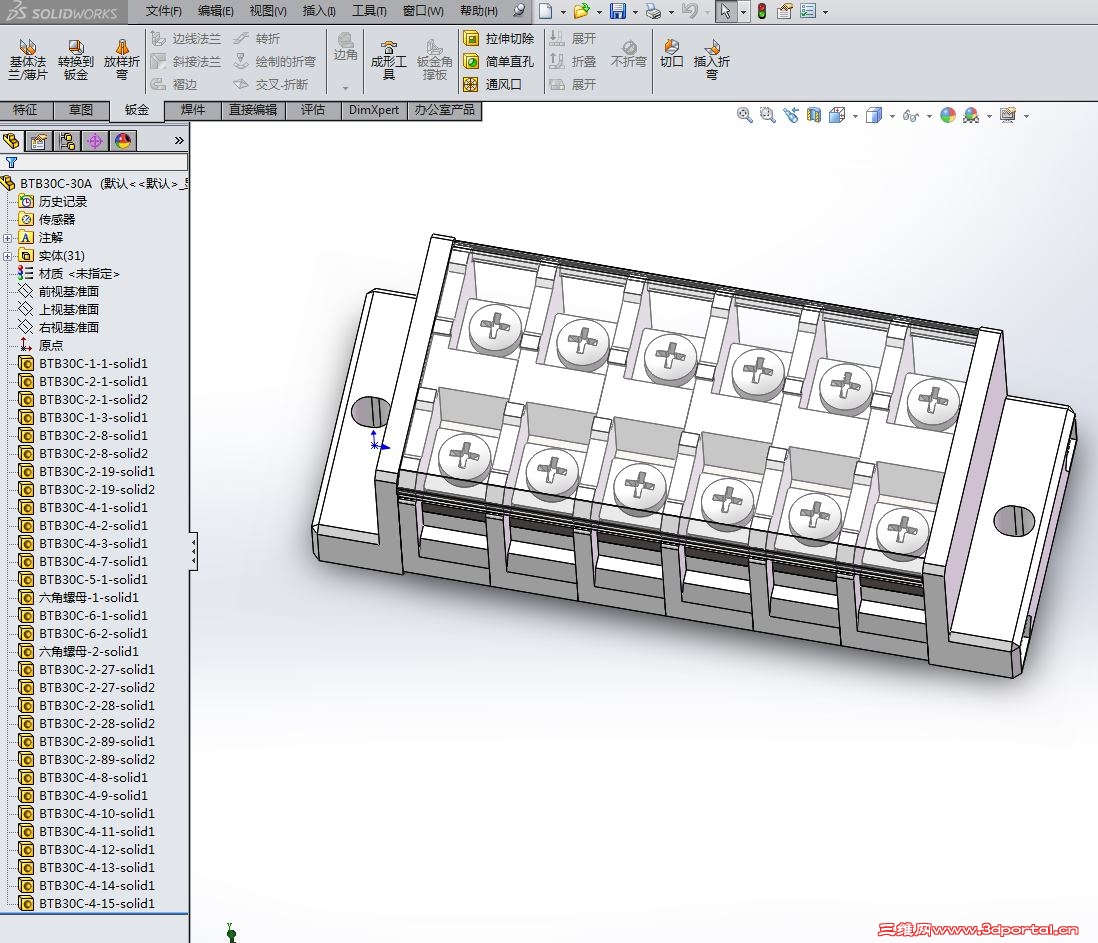Open the DimXpertManager tab

[95, 141]
